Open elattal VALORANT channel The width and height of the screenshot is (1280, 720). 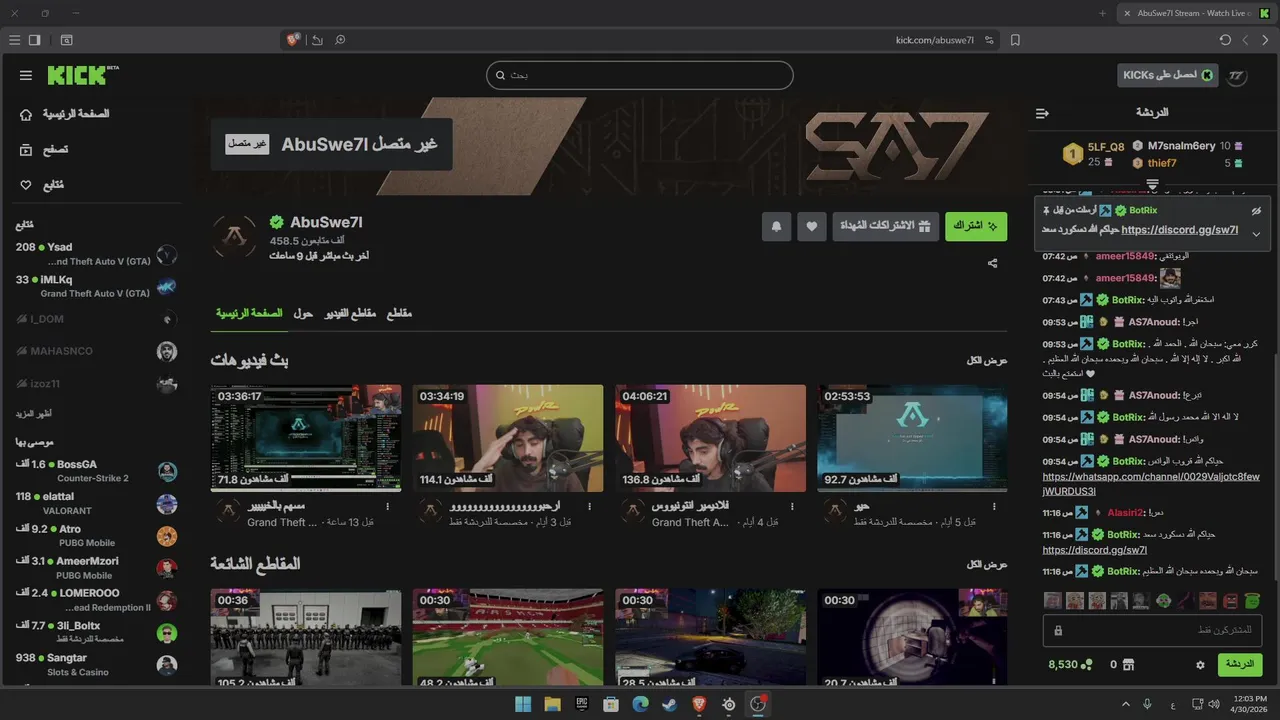pyautogui.click(x=96, y=503)
